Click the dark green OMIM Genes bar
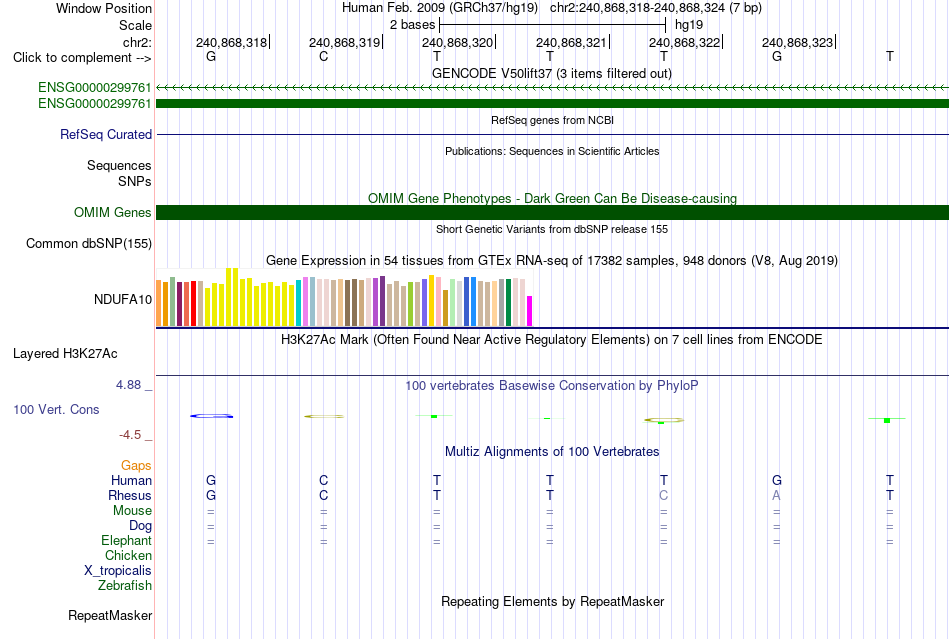The image size is (950, 639). click(x=552, y=213)
